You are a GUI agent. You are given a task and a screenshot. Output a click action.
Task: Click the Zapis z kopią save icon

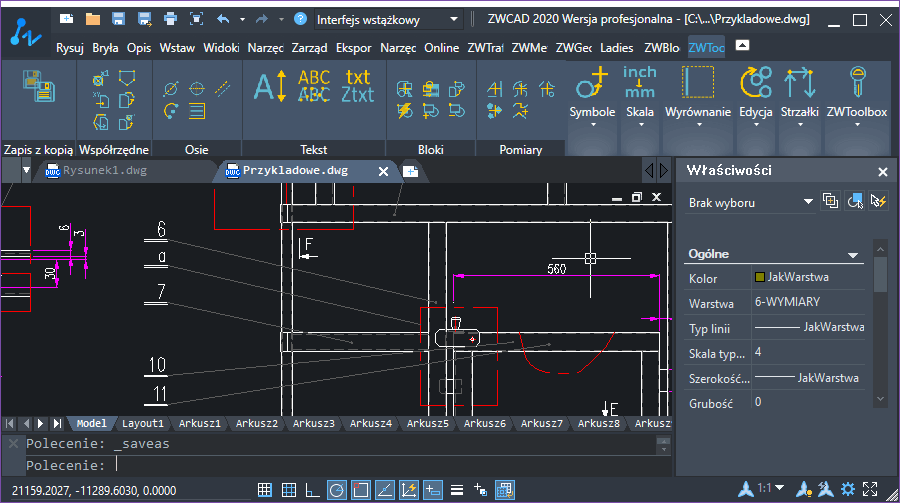(38, 87)
